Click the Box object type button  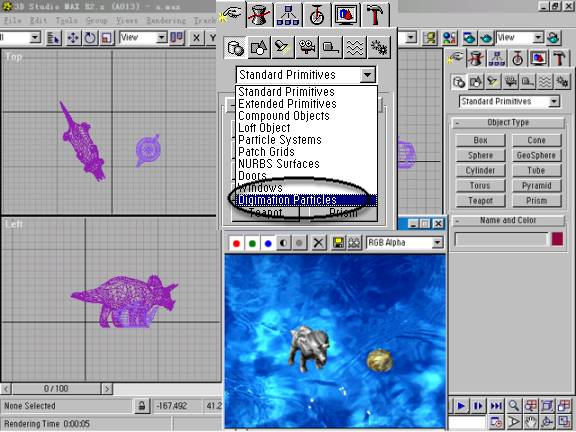tap(480, 140)
